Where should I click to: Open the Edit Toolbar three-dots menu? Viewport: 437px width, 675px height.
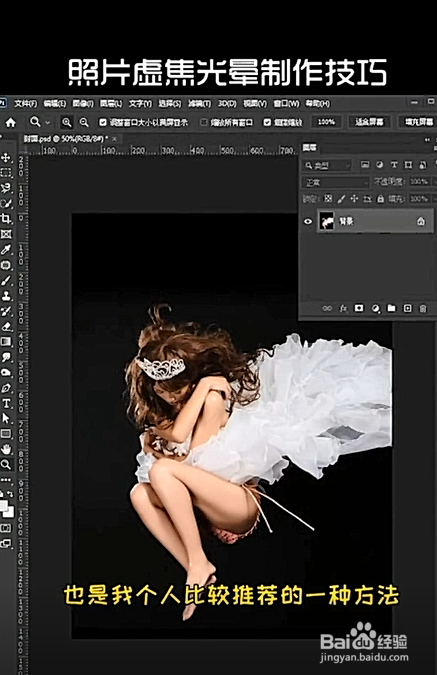[6, 479]
